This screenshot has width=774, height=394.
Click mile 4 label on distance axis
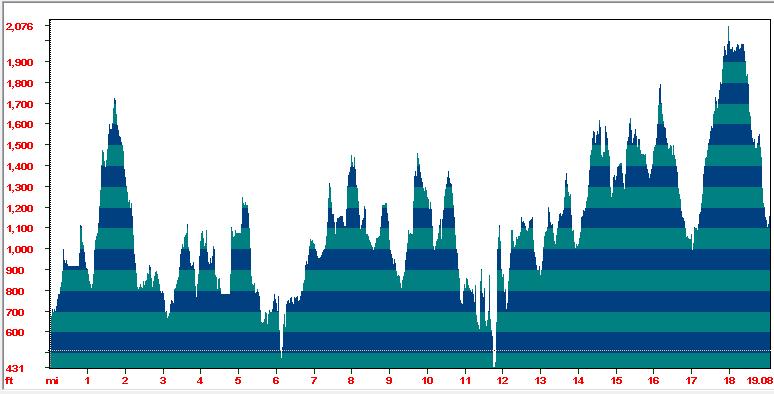pyautogui.click(x=200, y=381)
